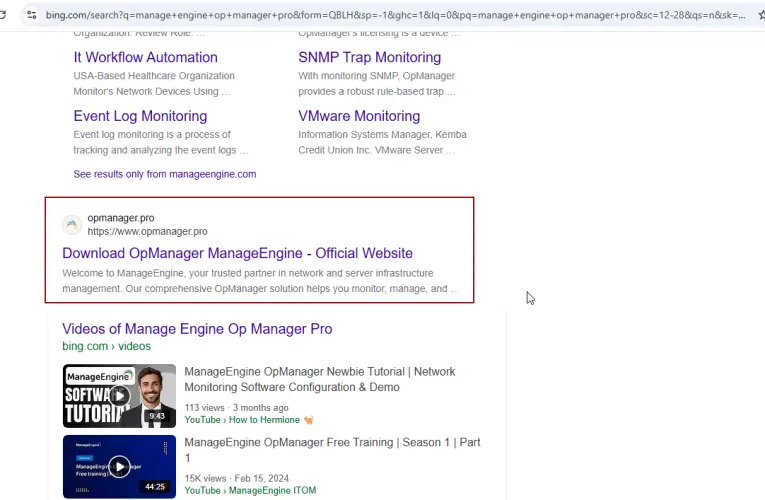Screen dimensions: 765x500
Task: Focus the browser address bar URL field
Action: (390, 15)
